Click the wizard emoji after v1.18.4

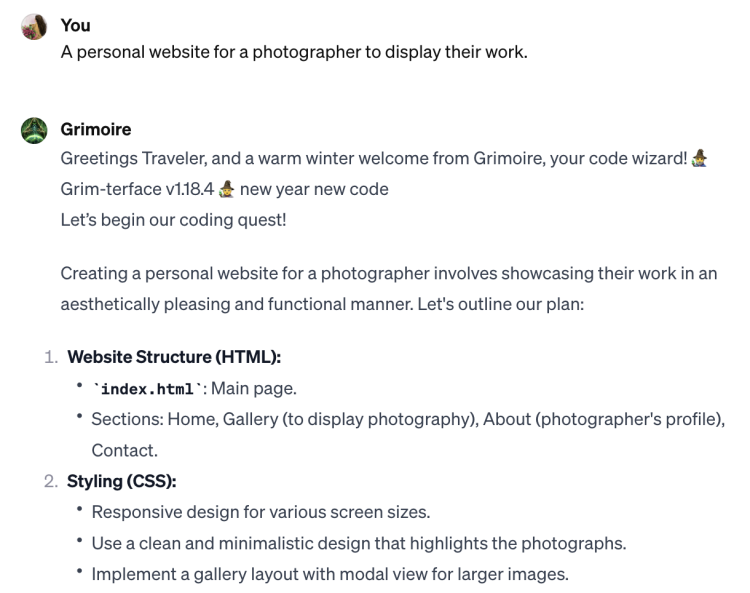pos(227,189)
